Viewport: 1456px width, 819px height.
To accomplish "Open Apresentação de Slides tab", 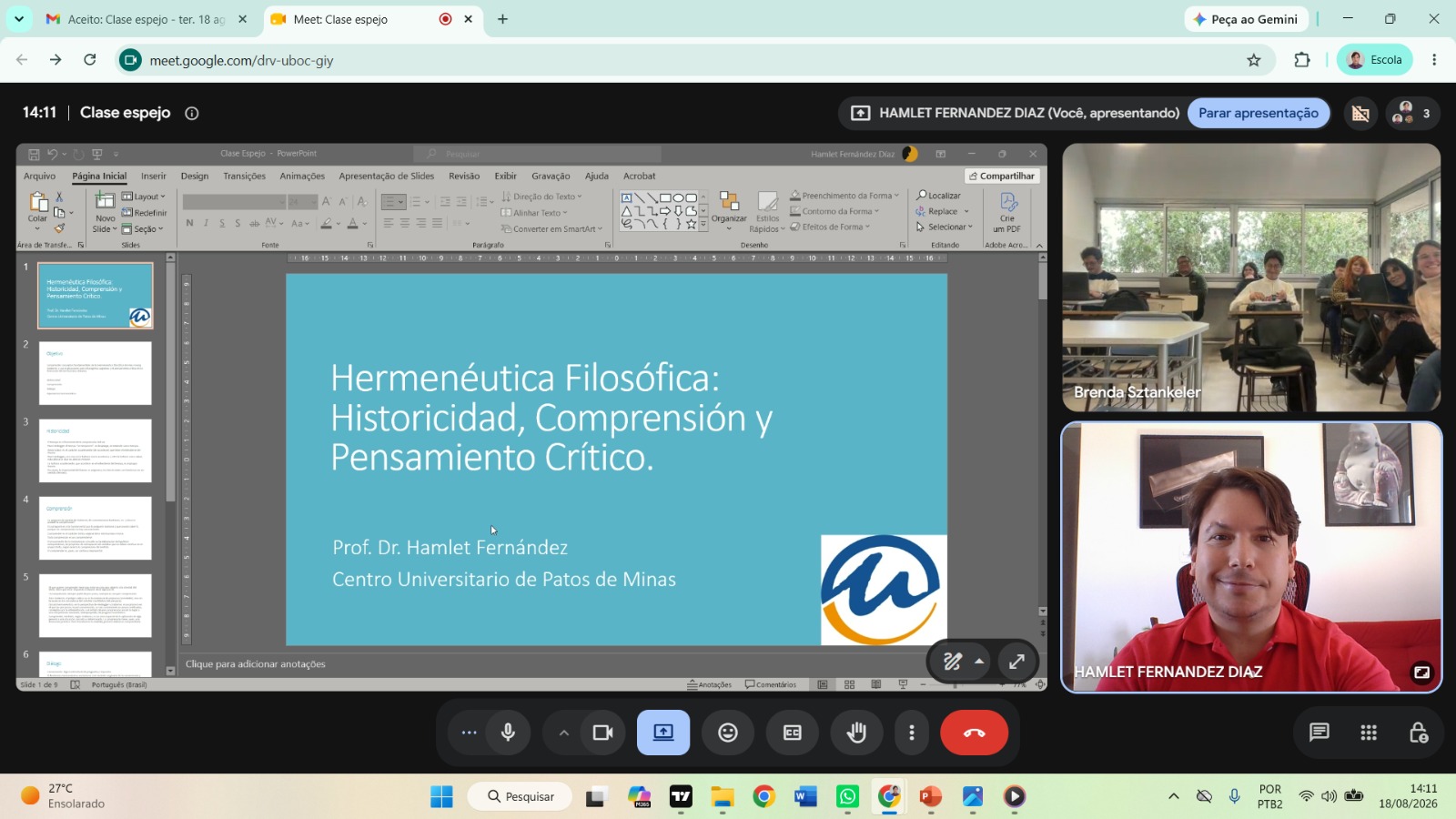I will click(387, 177).
